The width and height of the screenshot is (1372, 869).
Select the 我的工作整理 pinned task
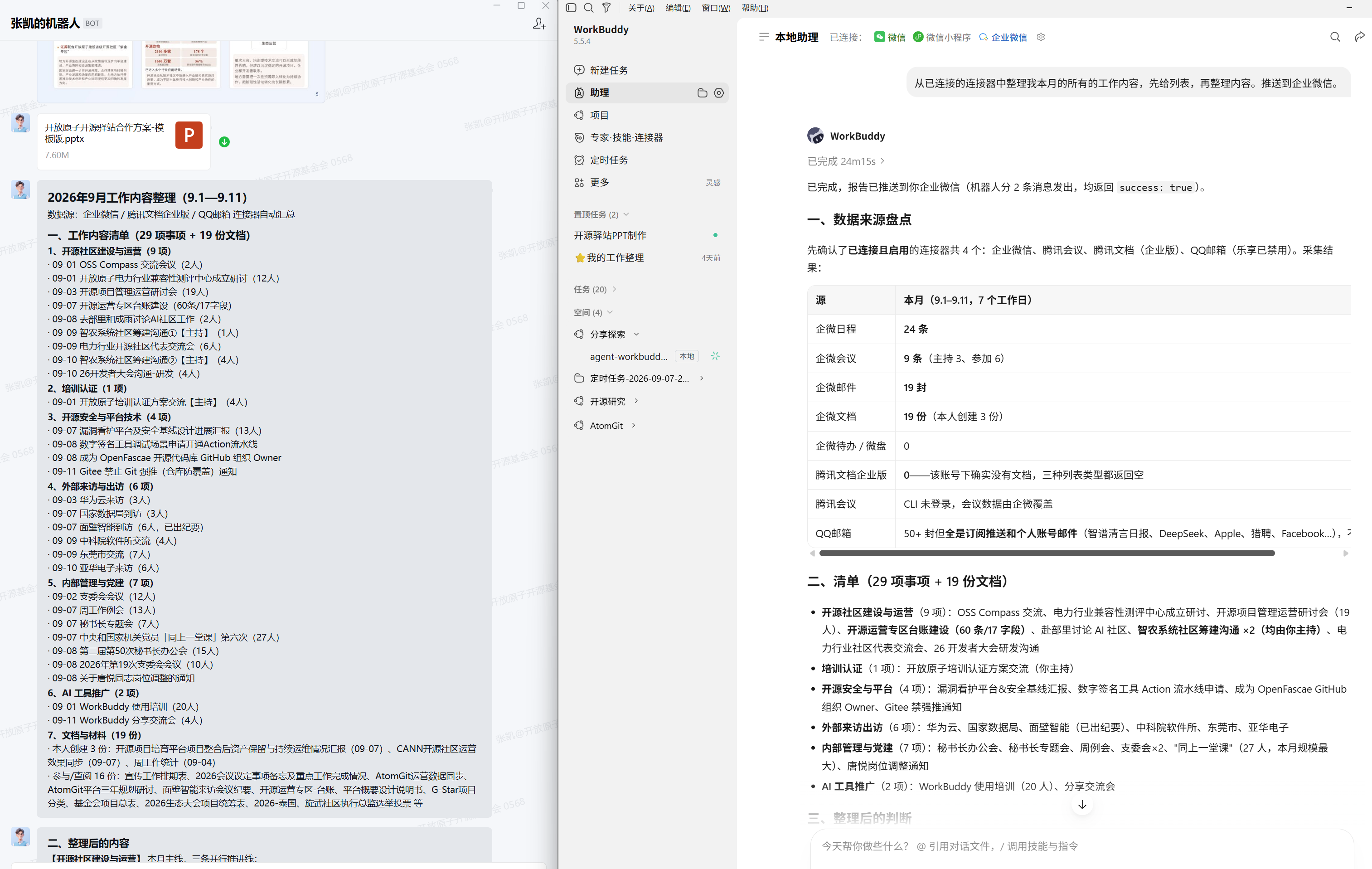click(647, 257)
